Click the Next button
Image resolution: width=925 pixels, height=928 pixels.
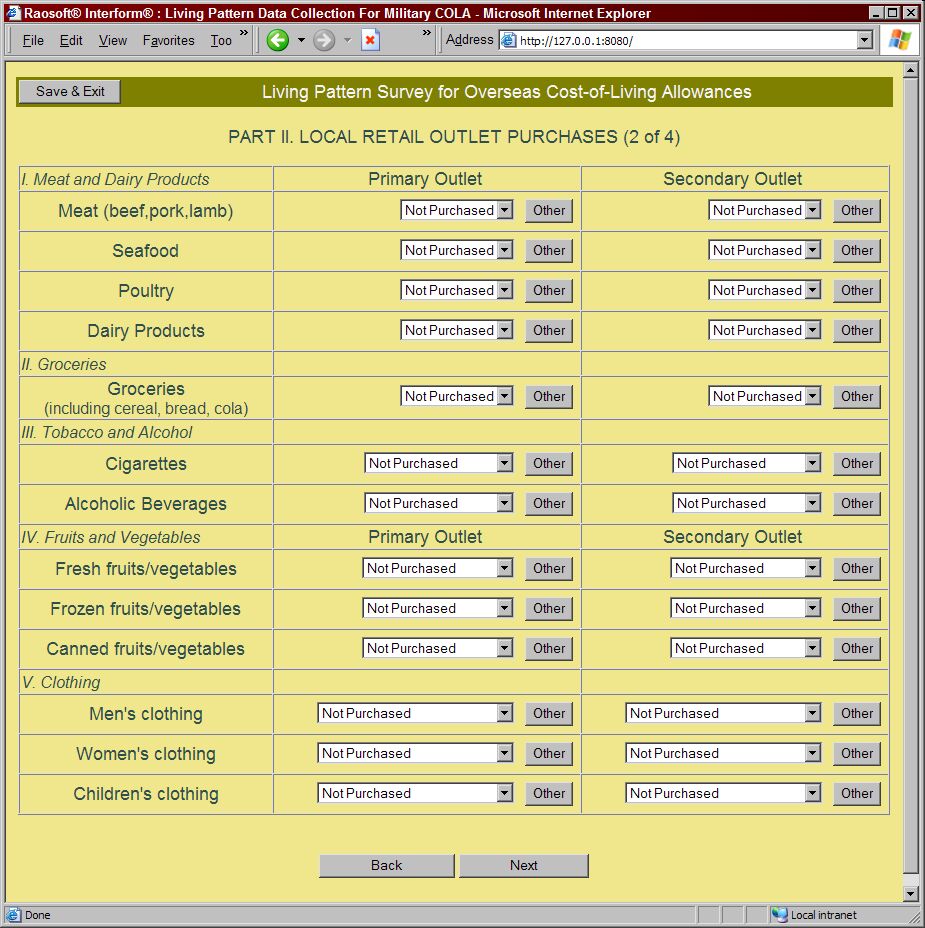point(524,865)
